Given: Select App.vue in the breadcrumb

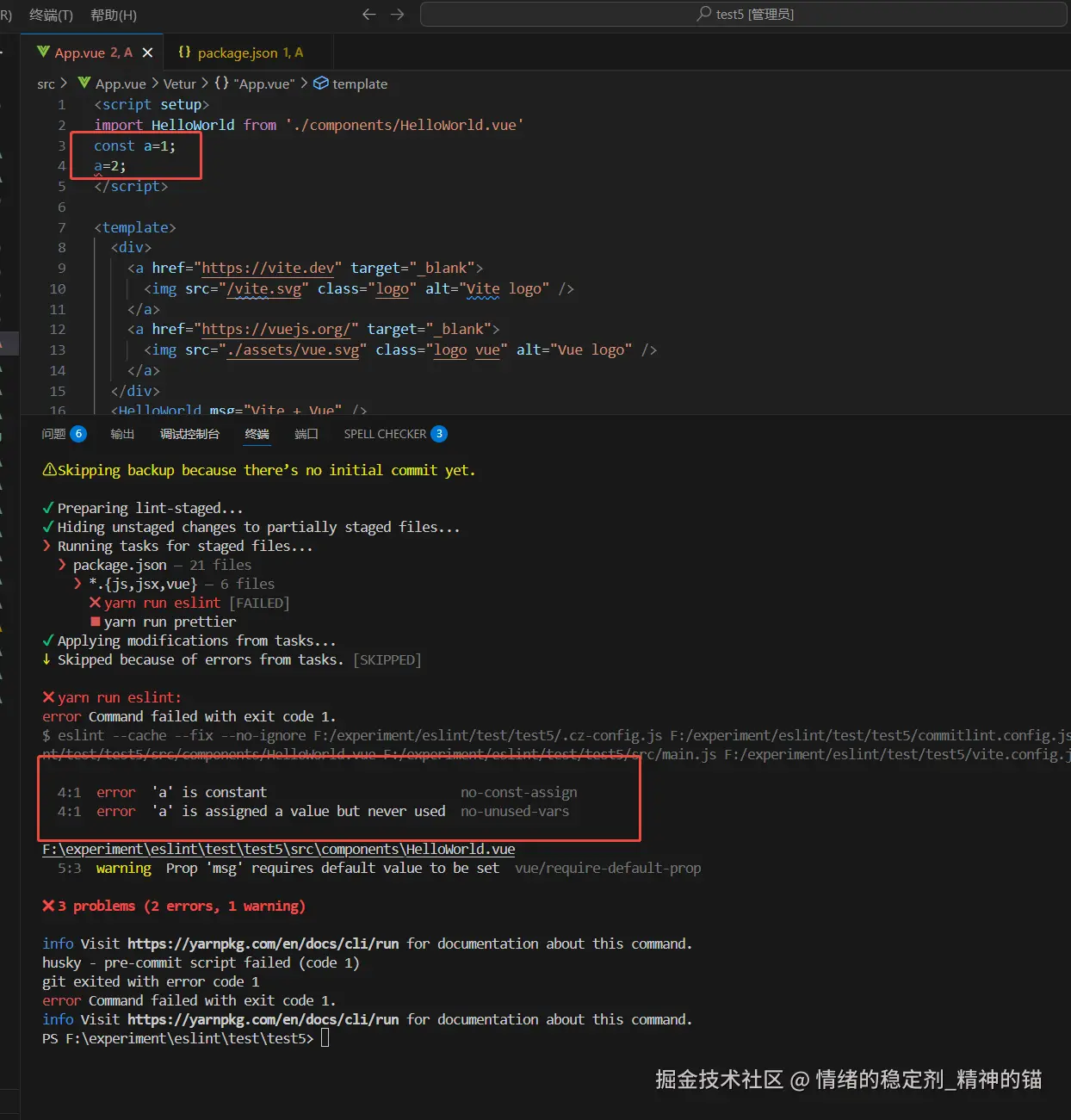Looking at the screenshot, I should (121, 84).
